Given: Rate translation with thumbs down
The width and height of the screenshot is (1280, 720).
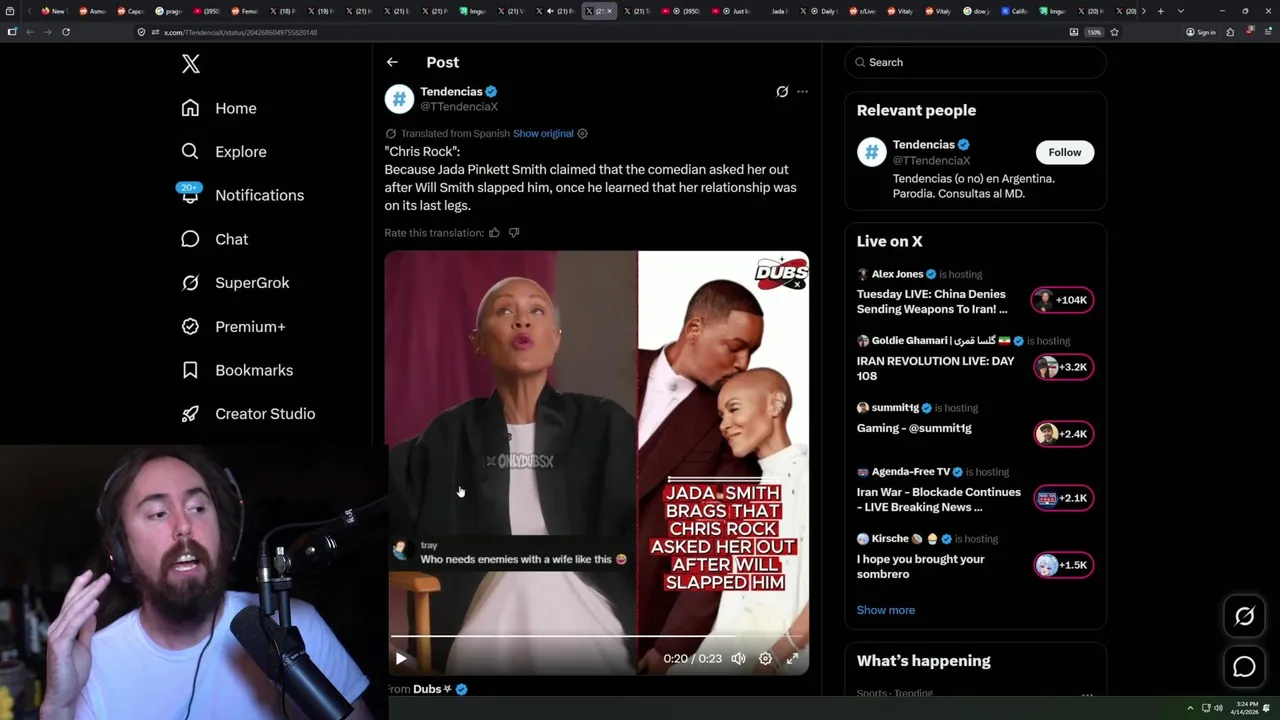Looking at the screenshot, I should (514, 232).
